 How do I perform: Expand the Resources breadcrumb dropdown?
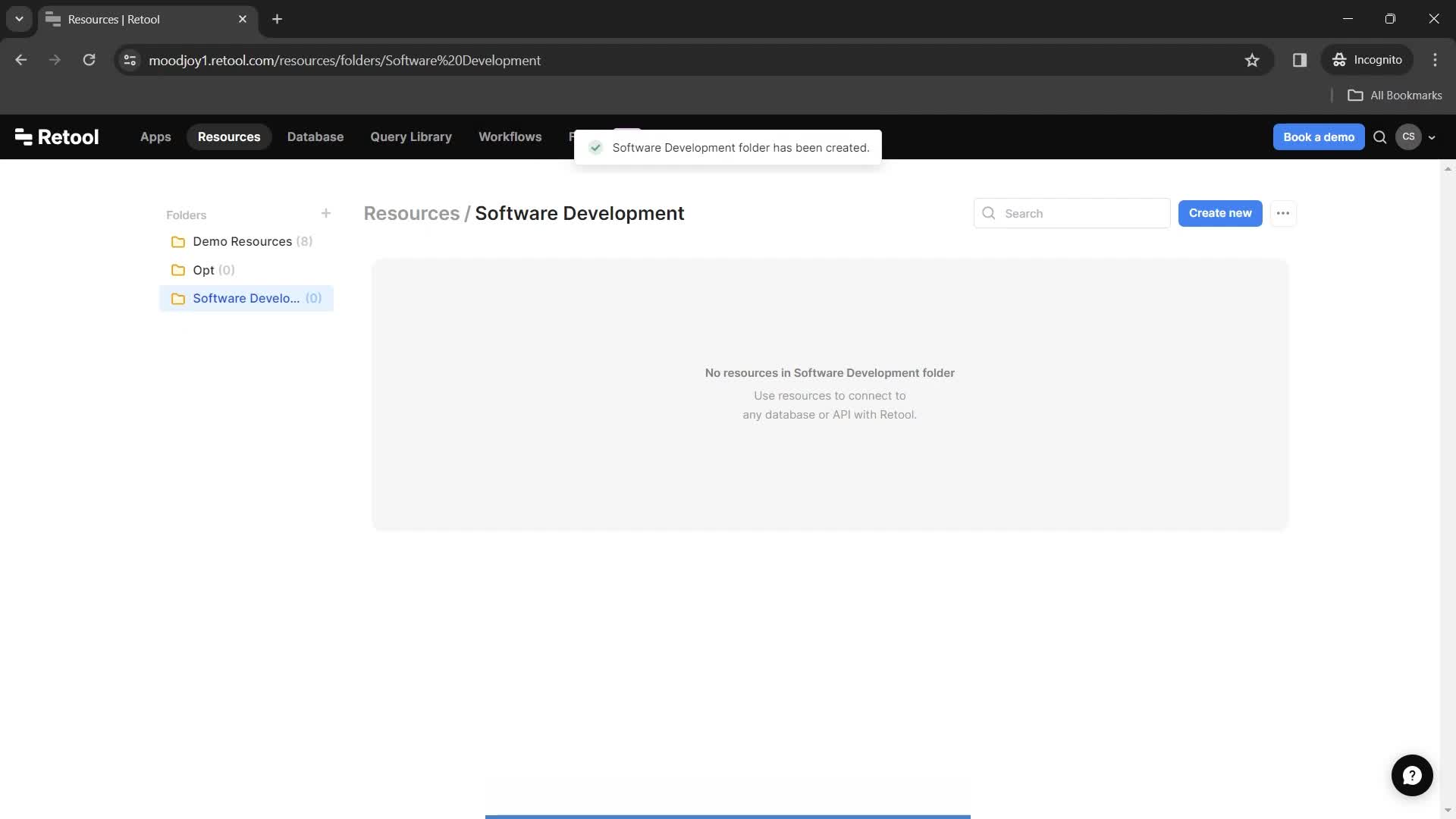point(412,212)
